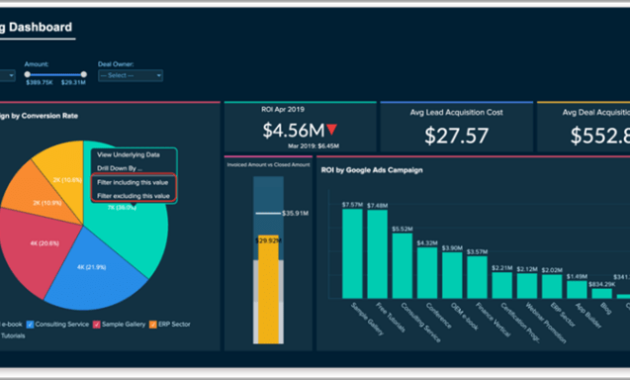Click the Sample Gallery bar showing $7.57M
The width and height of the screenshot is (630, 380).
[x=352, y=253]
